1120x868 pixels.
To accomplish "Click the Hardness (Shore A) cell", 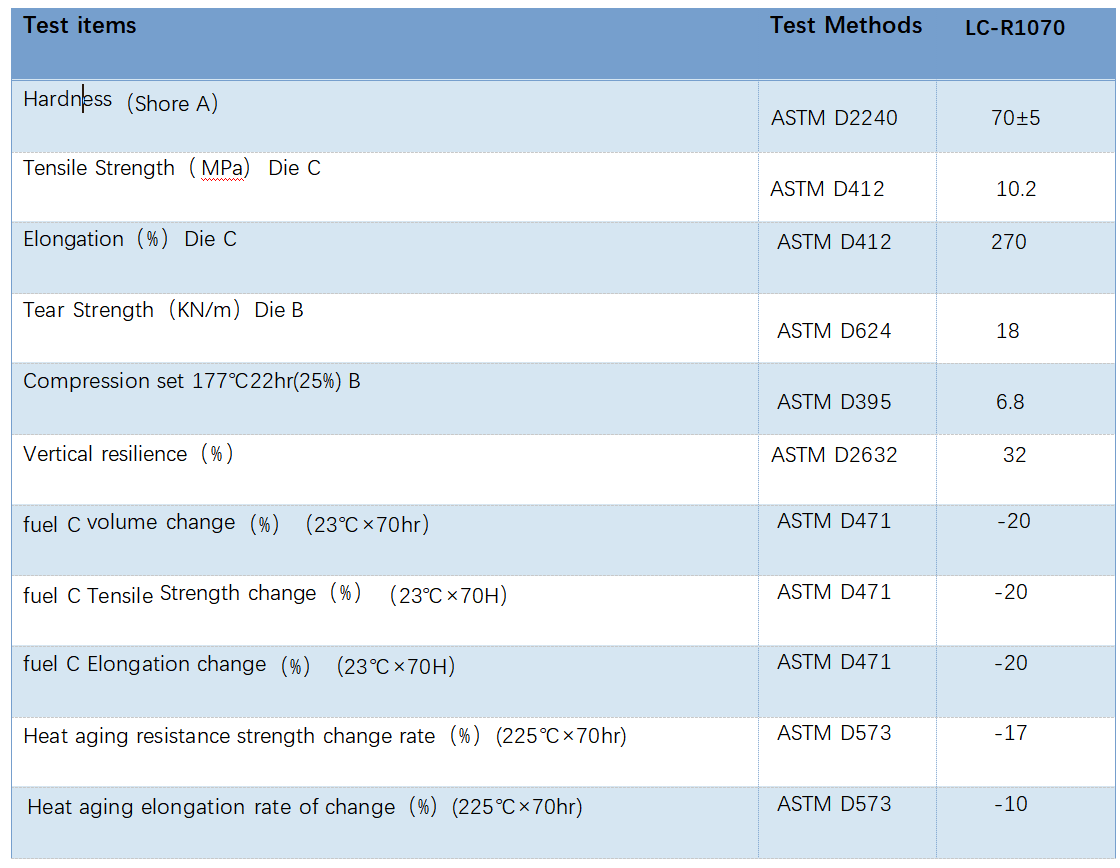I will point(120,102).
